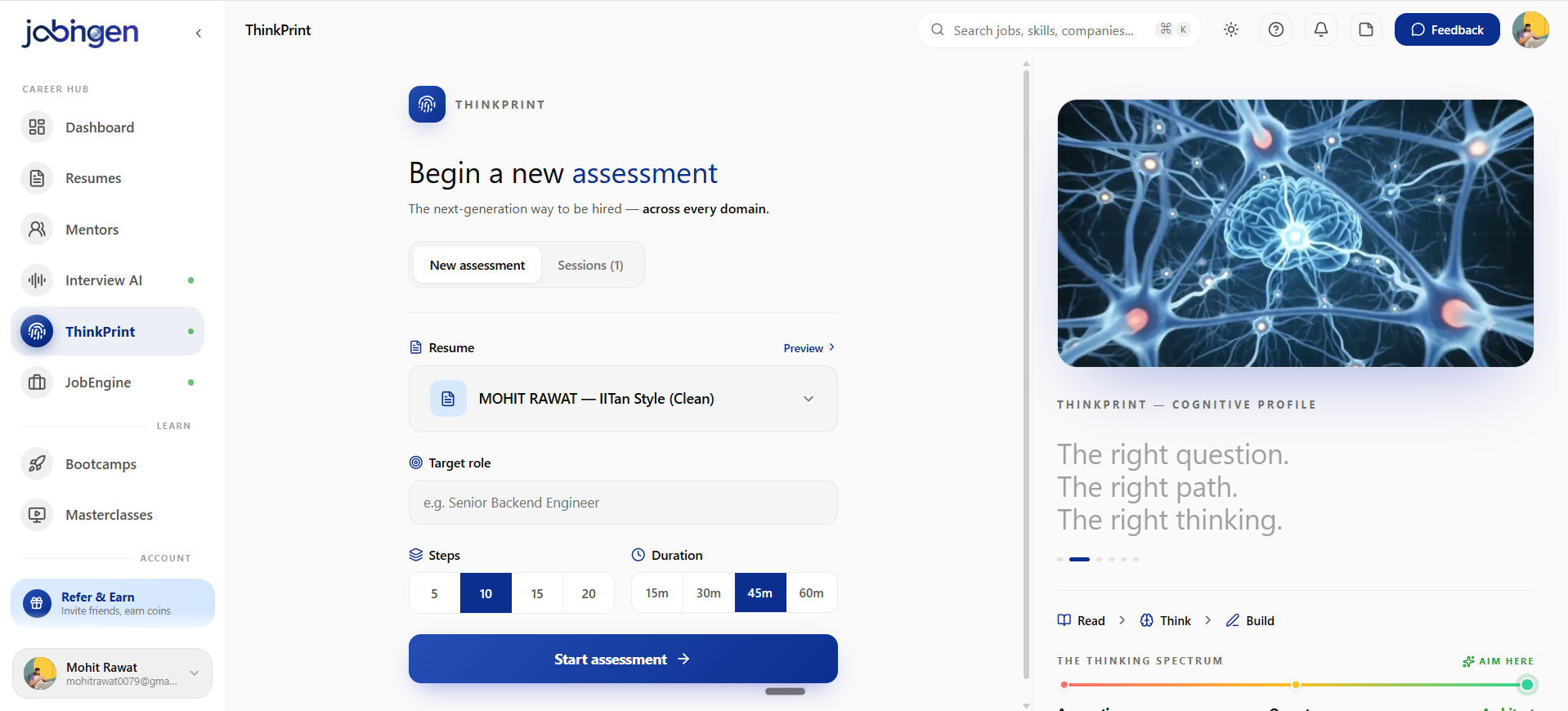Select 60m duration
1568x711 pixels.
tap(812, 592)
